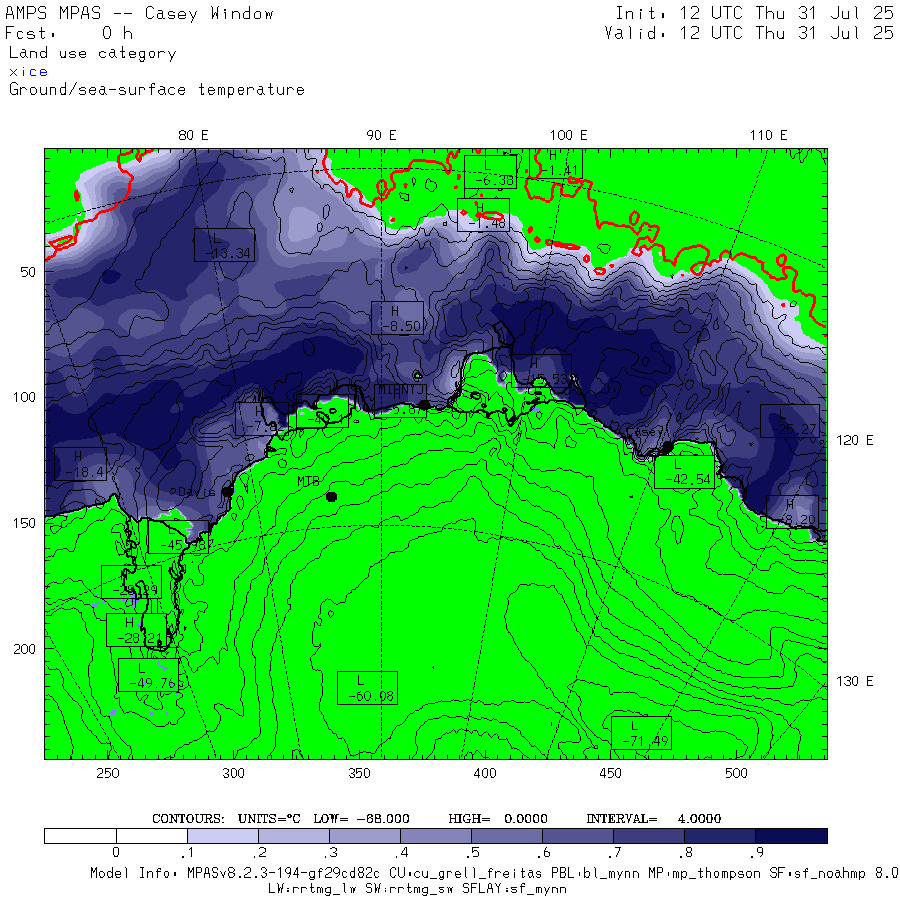Click the y-axis tick label '50'
The height and width of the screenshot is (900, 900).
coord(28,272)
